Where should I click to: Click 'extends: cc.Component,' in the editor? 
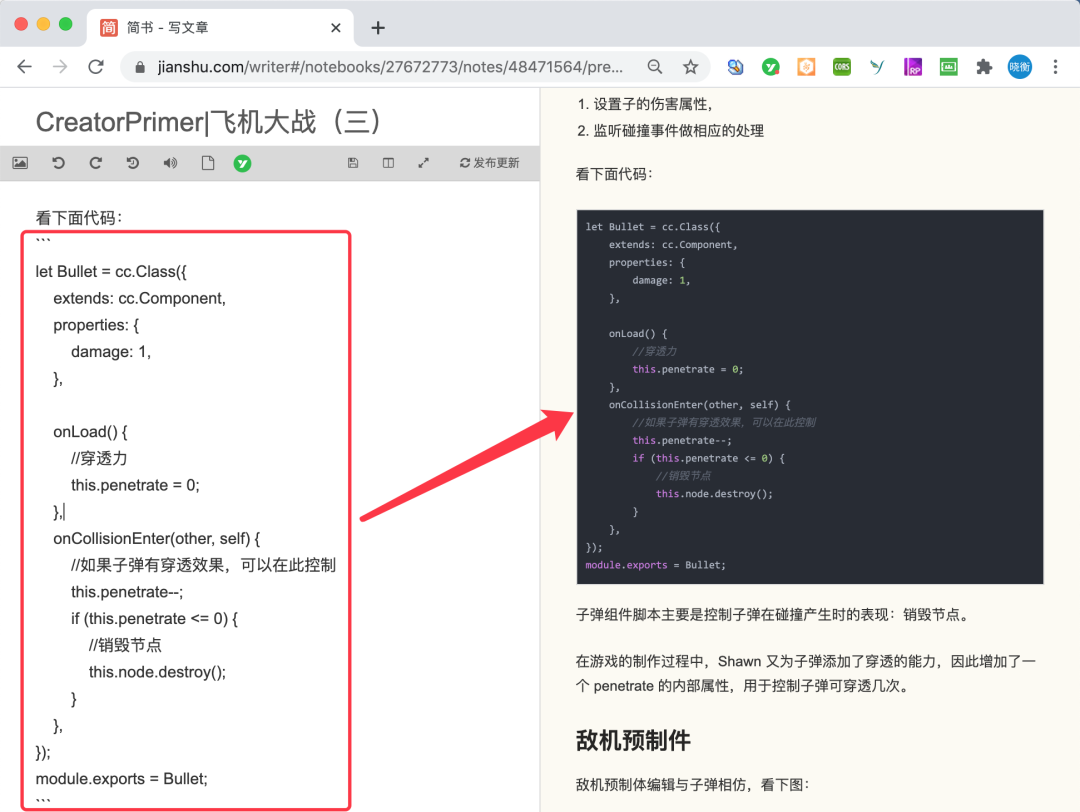[x=140, y=298]
